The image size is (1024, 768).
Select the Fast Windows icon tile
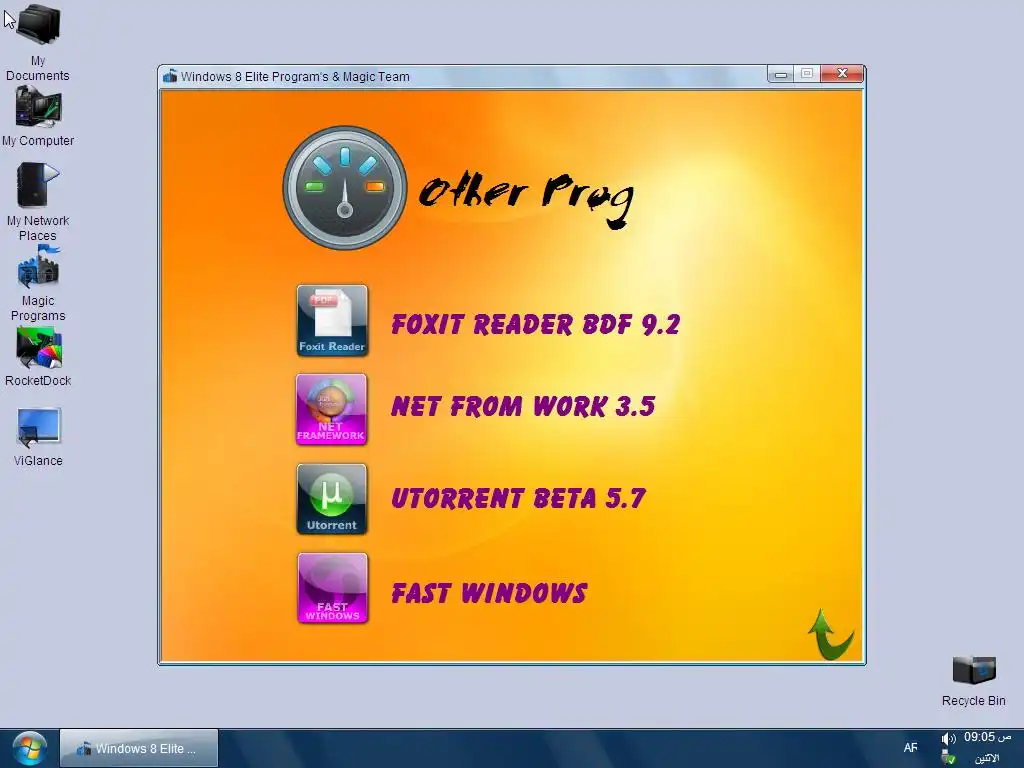click(x=332, y=588)
